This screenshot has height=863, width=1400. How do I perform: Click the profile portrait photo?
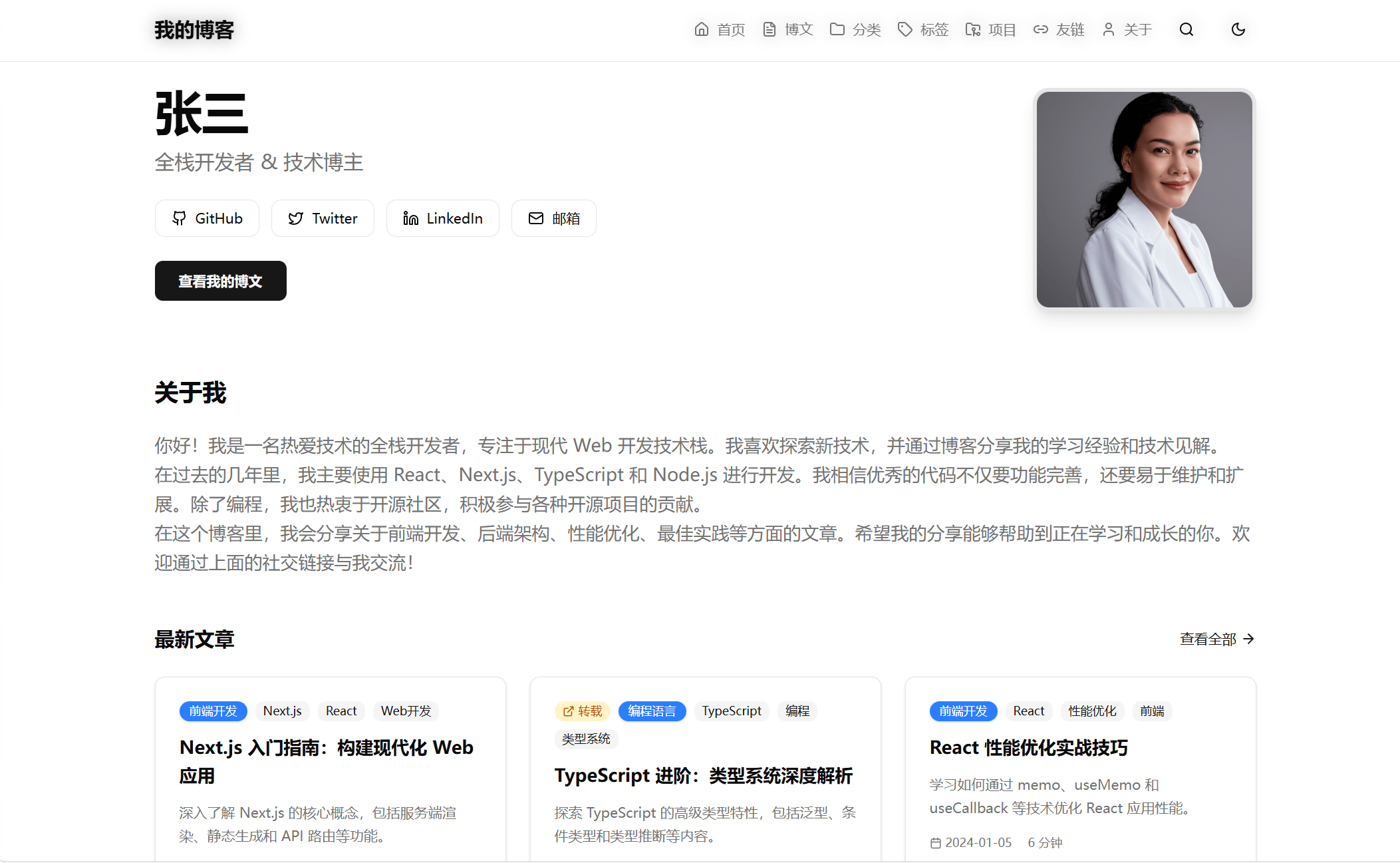click(1144, 200)
